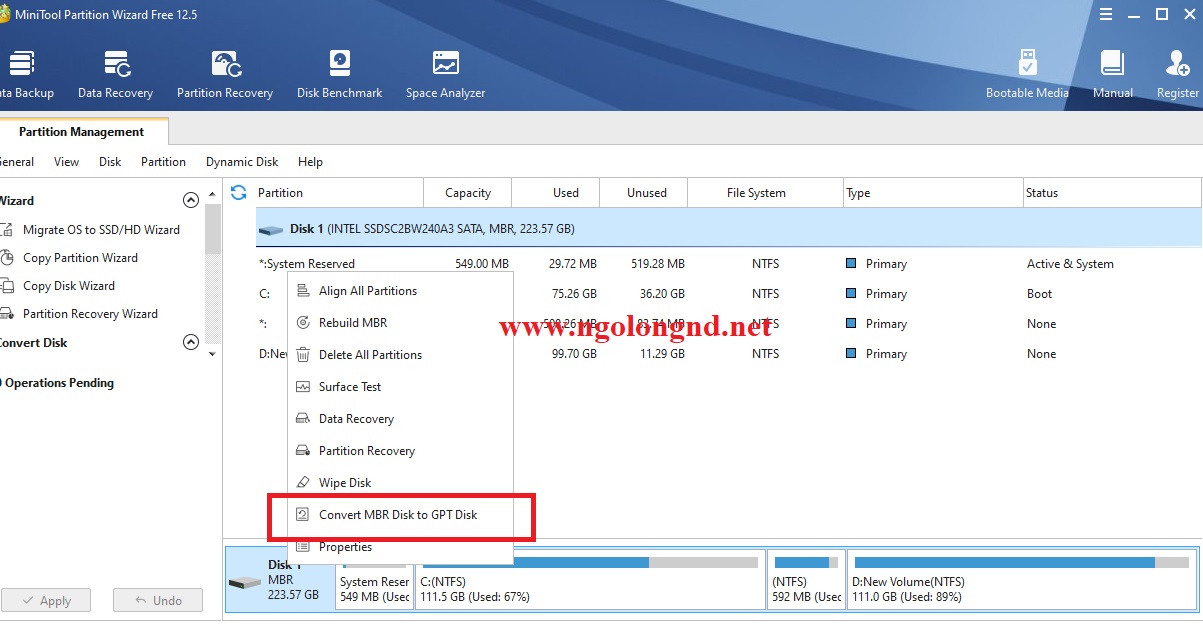This screenshot has height=628, width=1203.
Task: Open the Disk Benchmark tool
Action: (x=339, y=75)
